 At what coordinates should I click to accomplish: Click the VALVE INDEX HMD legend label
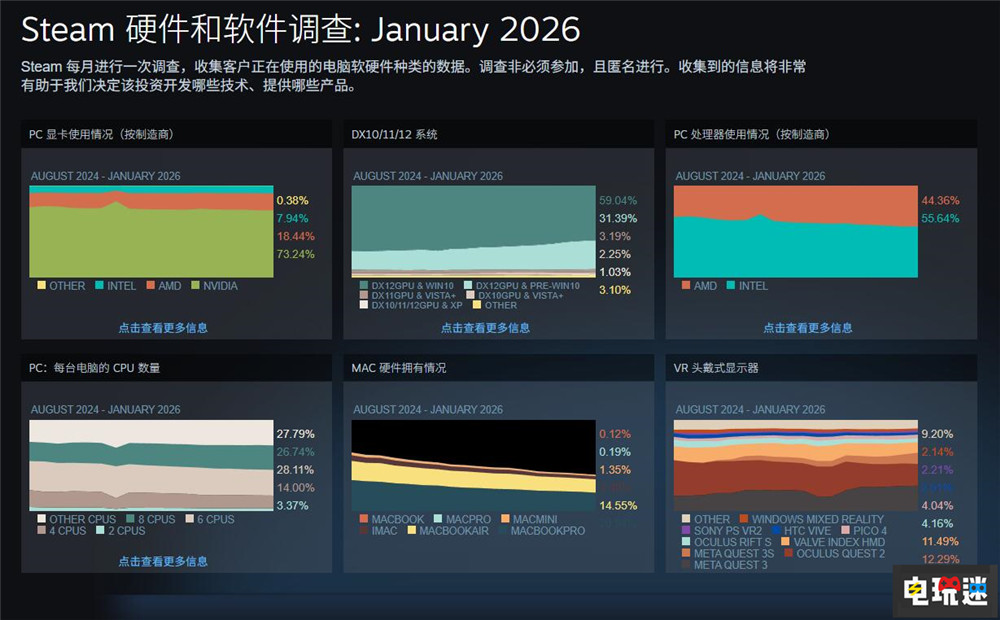point(839,542)
